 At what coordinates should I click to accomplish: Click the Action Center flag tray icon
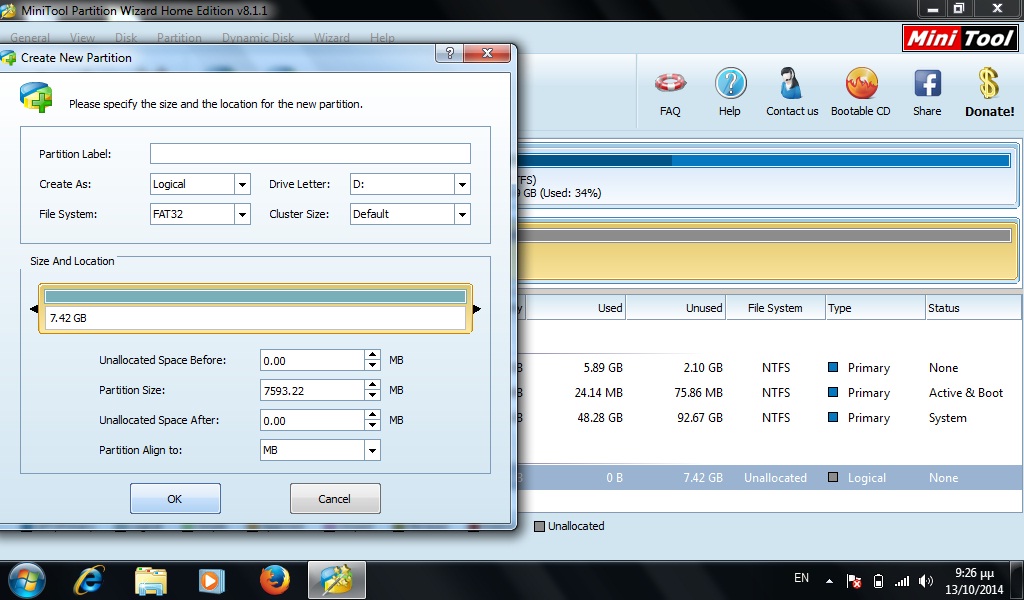tap(853, 580)
